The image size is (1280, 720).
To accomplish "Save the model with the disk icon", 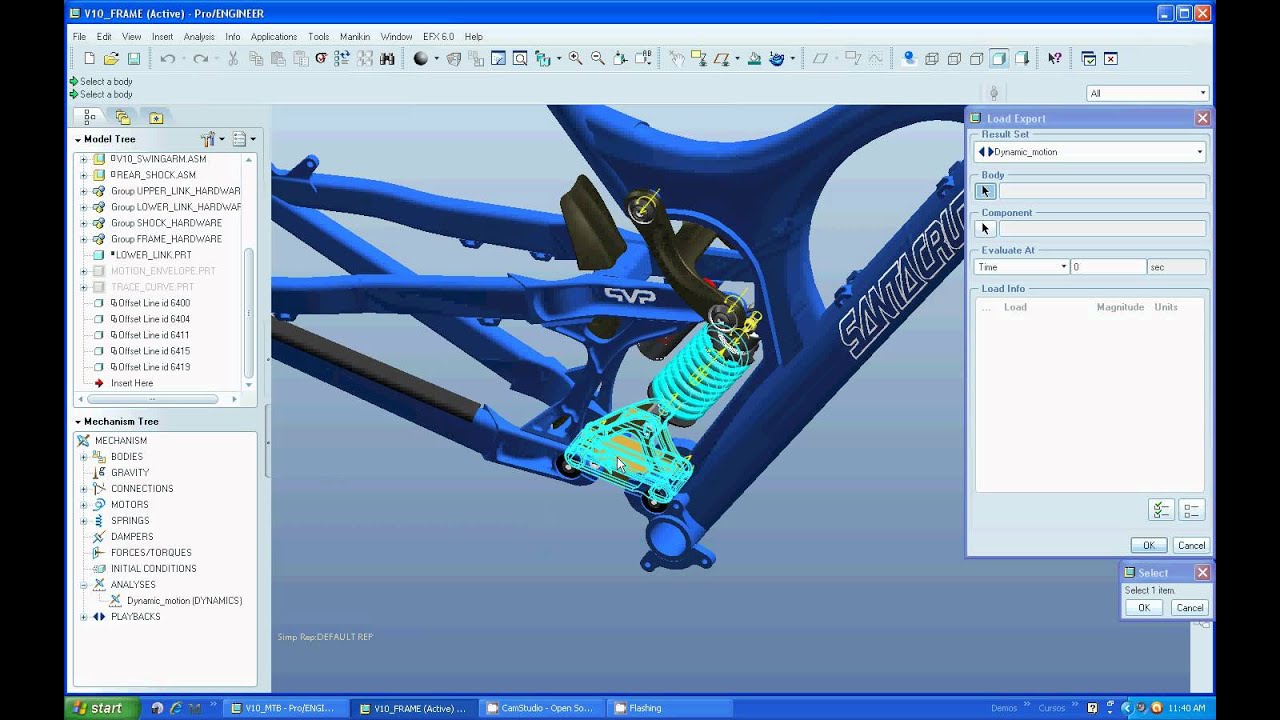I will pos(133,59).
